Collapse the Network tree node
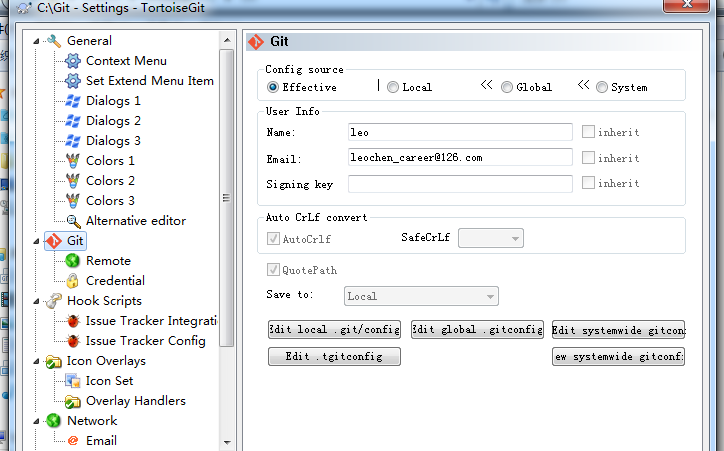724x451 pixels. (36, 421)
